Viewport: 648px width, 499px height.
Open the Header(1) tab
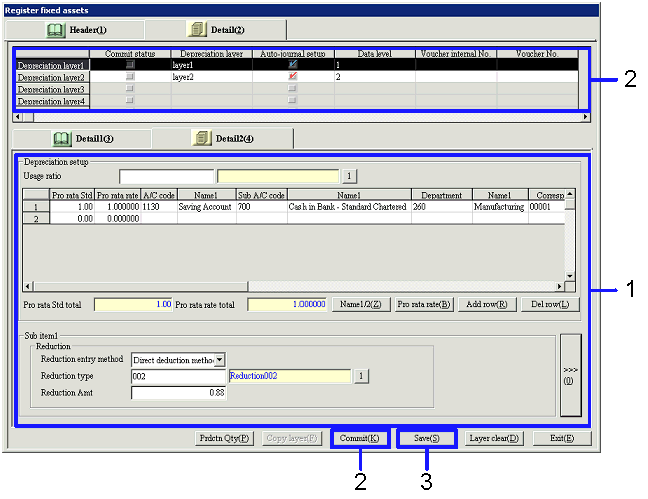click(x=82, y=29)
